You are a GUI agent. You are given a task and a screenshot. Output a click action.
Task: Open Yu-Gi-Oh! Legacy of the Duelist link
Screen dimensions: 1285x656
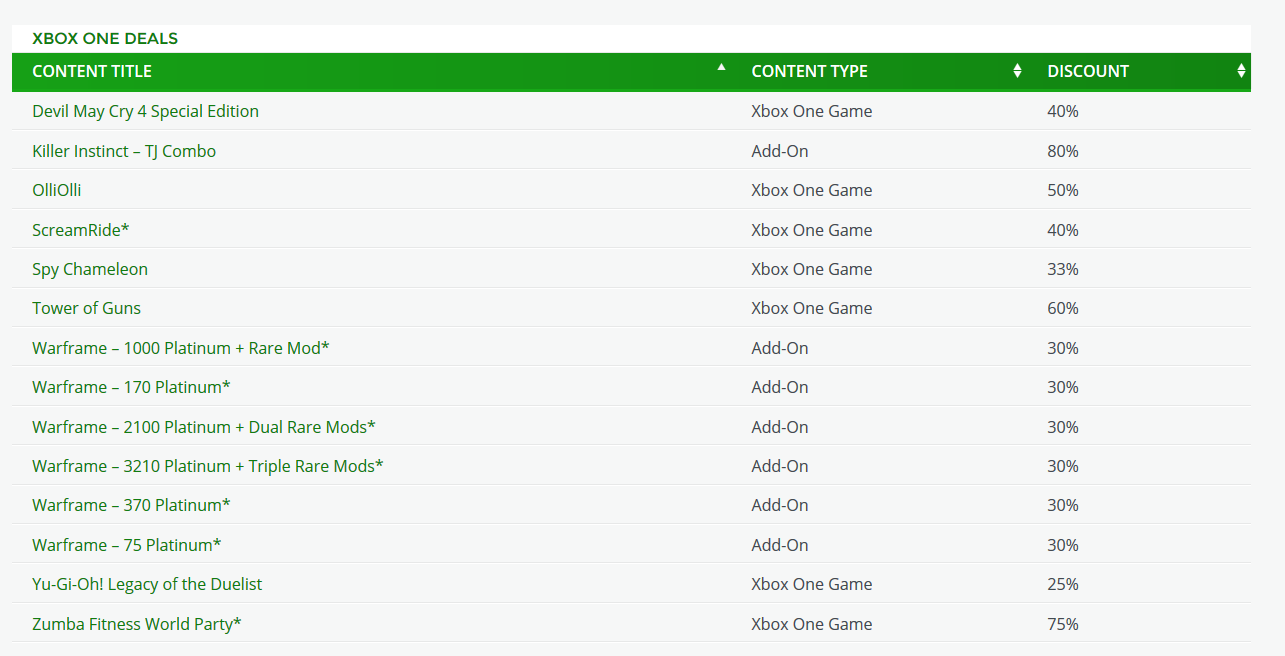147,584
